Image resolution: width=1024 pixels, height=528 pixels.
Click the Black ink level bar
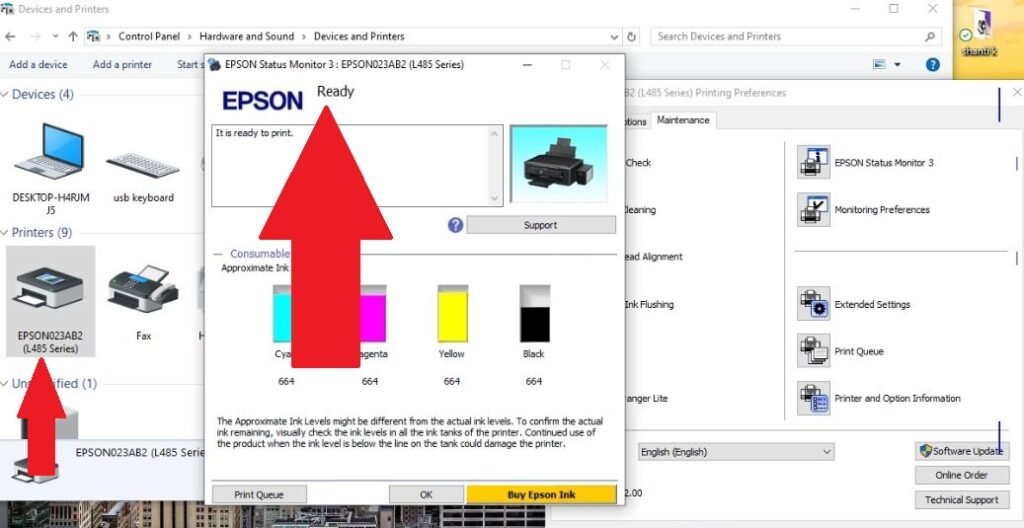(x=535, y=314)
